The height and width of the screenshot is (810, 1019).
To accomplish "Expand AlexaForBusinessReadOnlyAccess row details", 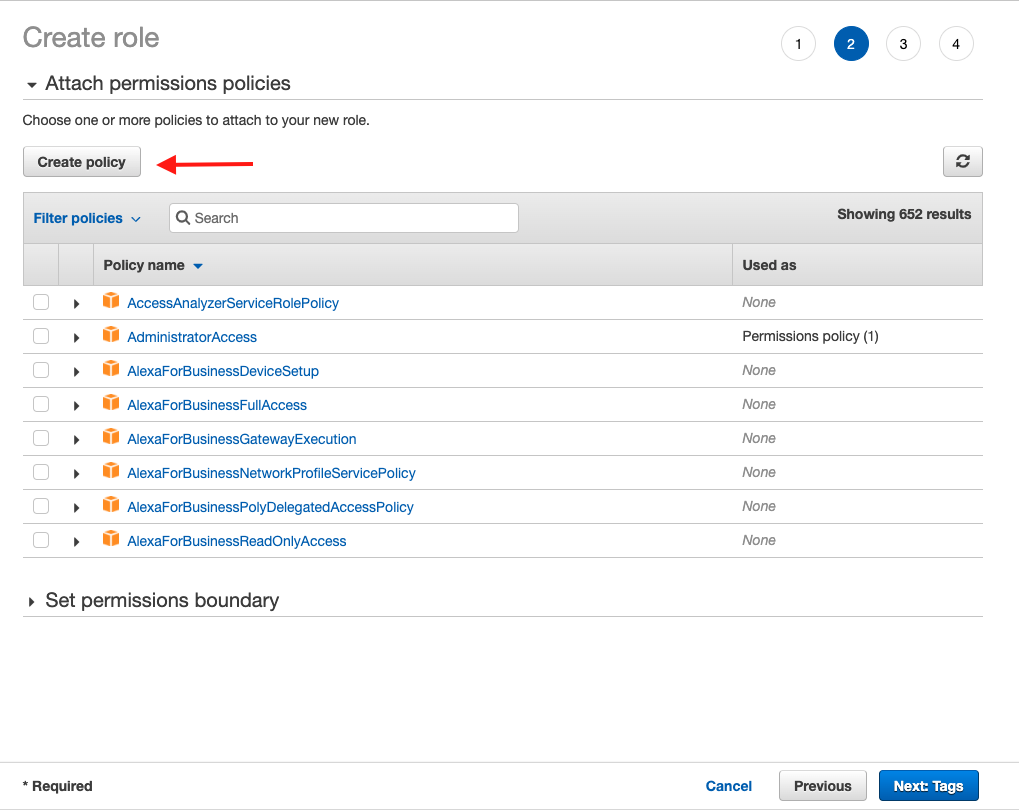I will (x=76, y=542).
